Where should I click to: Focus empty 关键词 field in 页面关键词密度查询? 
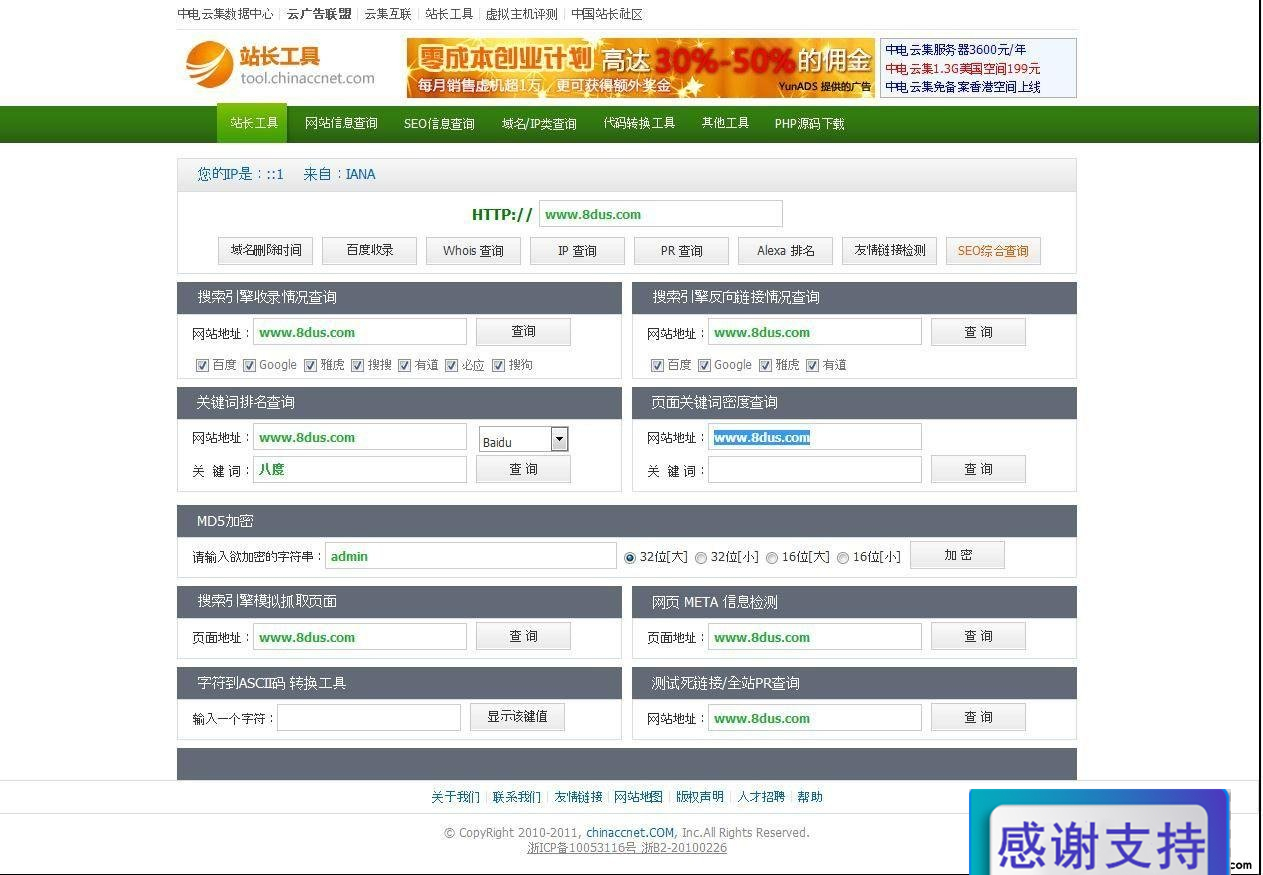(815, 470)
